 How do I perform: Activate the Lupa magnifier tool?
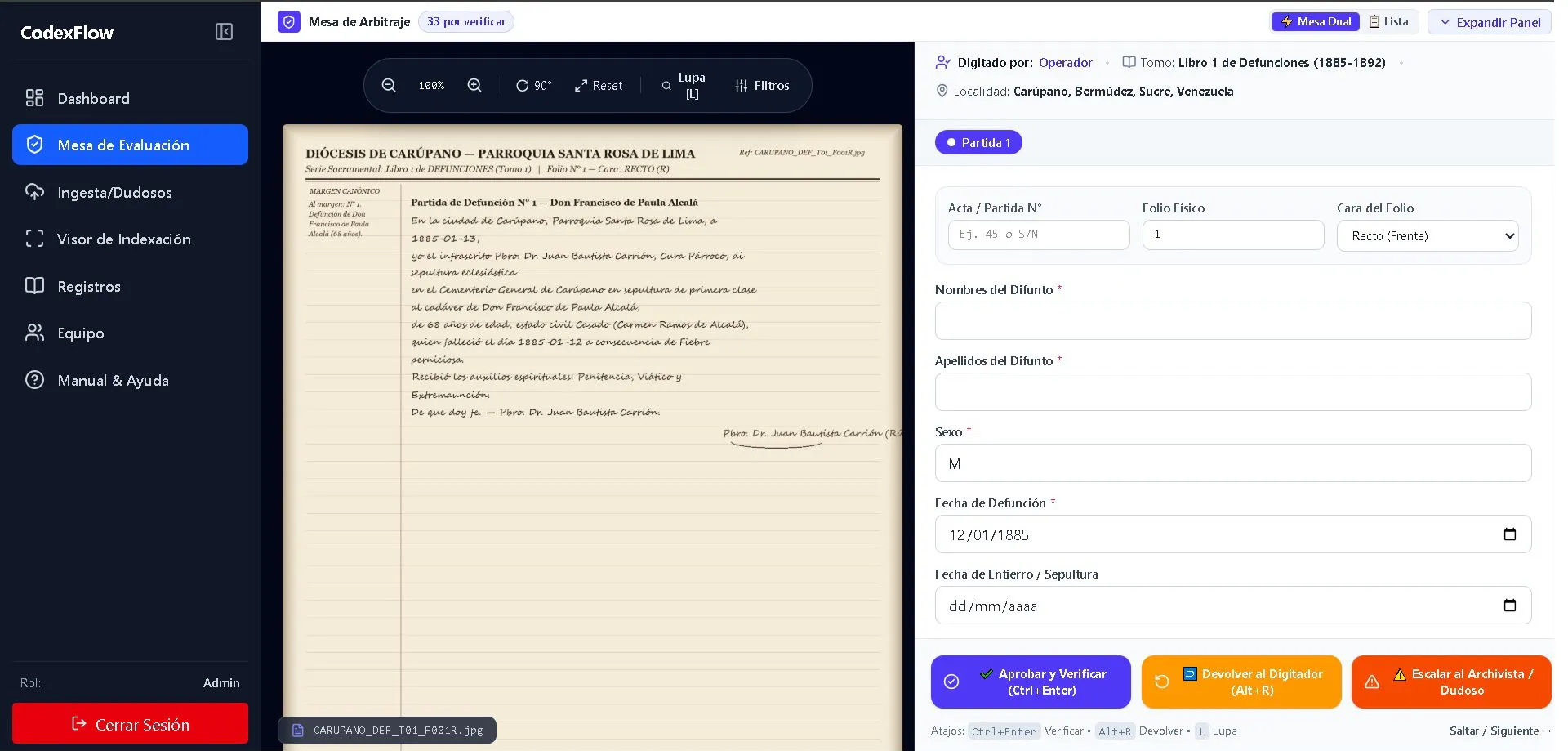click(683, 85)
